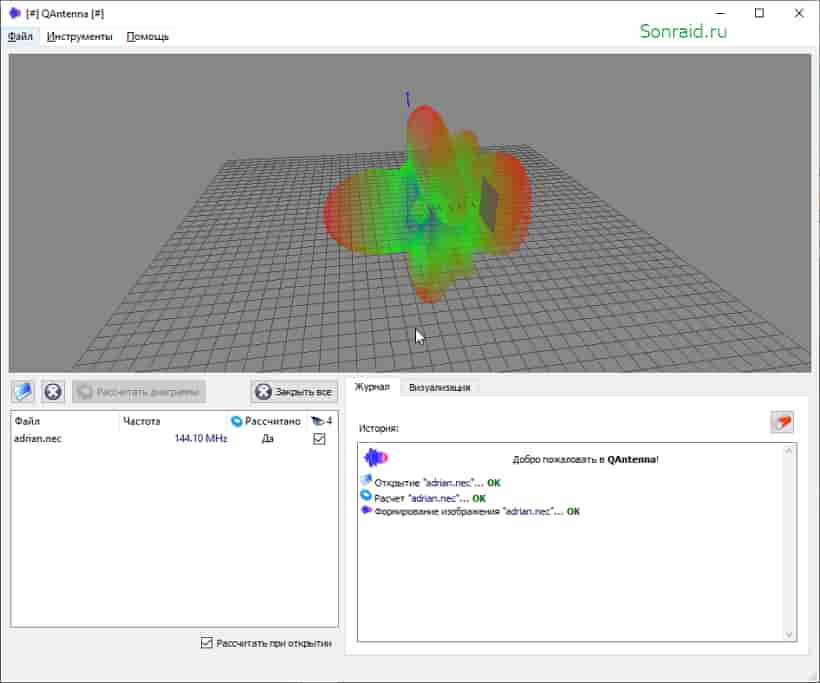
Task: Click the Открытие "adrian.nec" log entry
Action: (x=431, y=482)
